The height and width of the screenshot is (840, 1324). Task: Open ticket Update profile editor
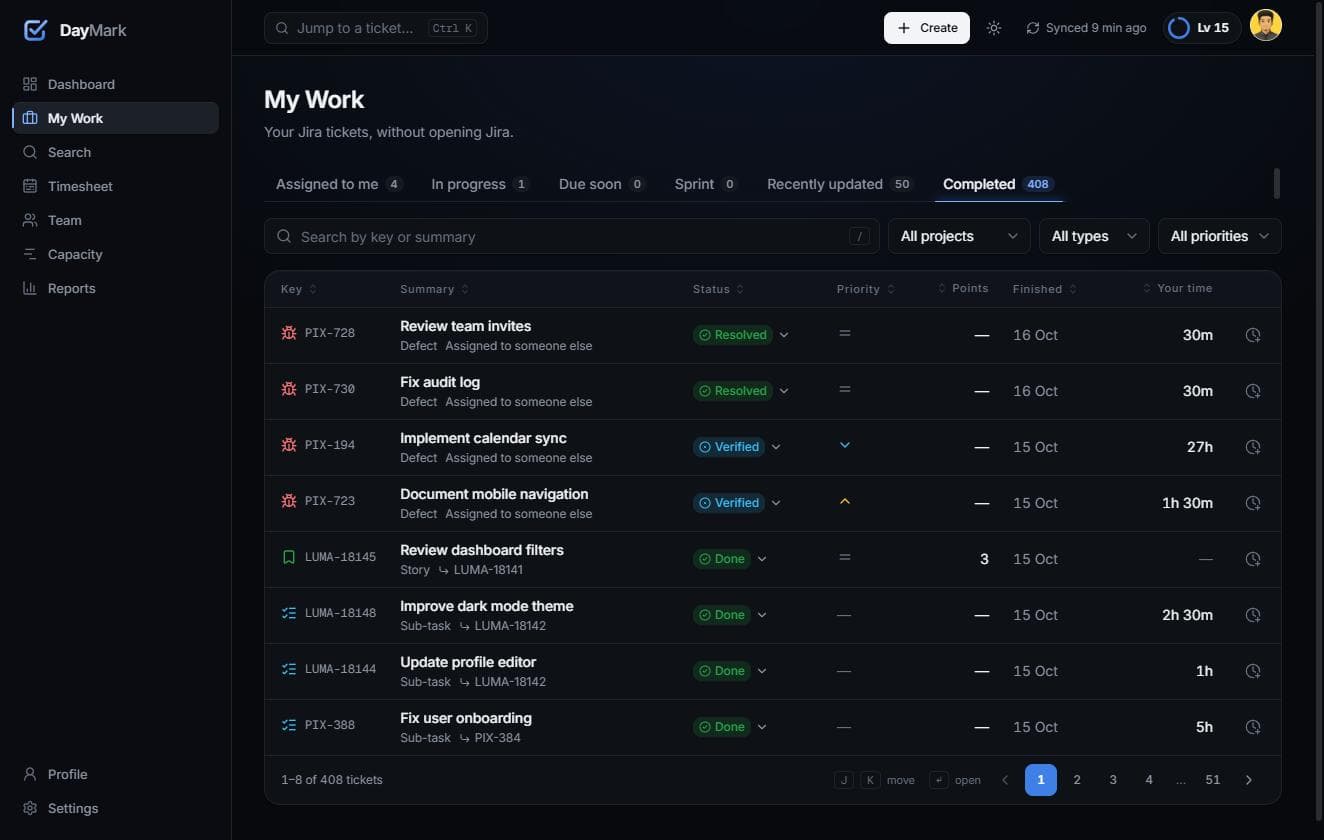(468, 662)
